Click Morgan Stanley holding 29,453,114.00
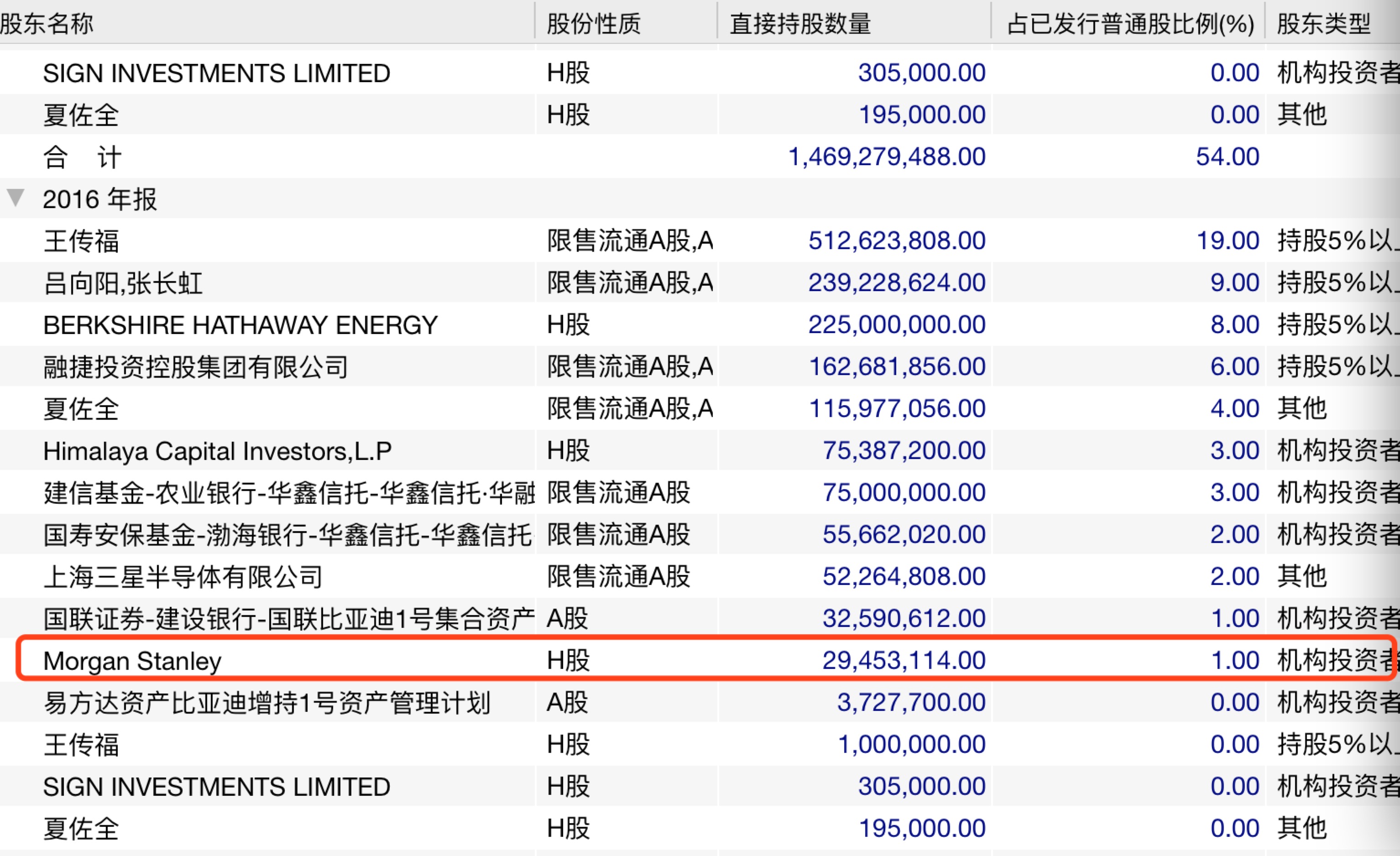 [904, 660]
